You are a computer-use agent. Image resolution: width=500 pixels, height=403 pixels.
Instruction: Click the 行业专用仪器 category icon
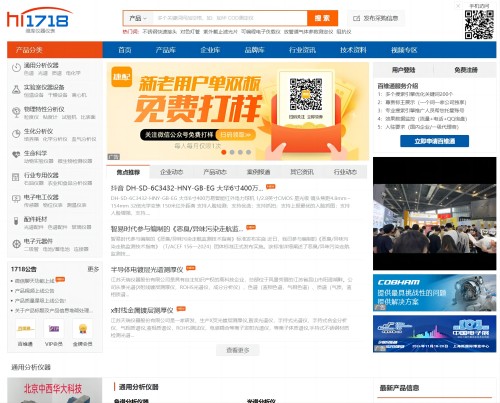pos(16,177)
